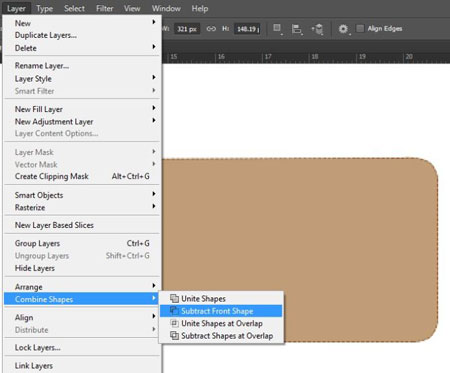Choose Create Clipping Mask

click(82, 176)
